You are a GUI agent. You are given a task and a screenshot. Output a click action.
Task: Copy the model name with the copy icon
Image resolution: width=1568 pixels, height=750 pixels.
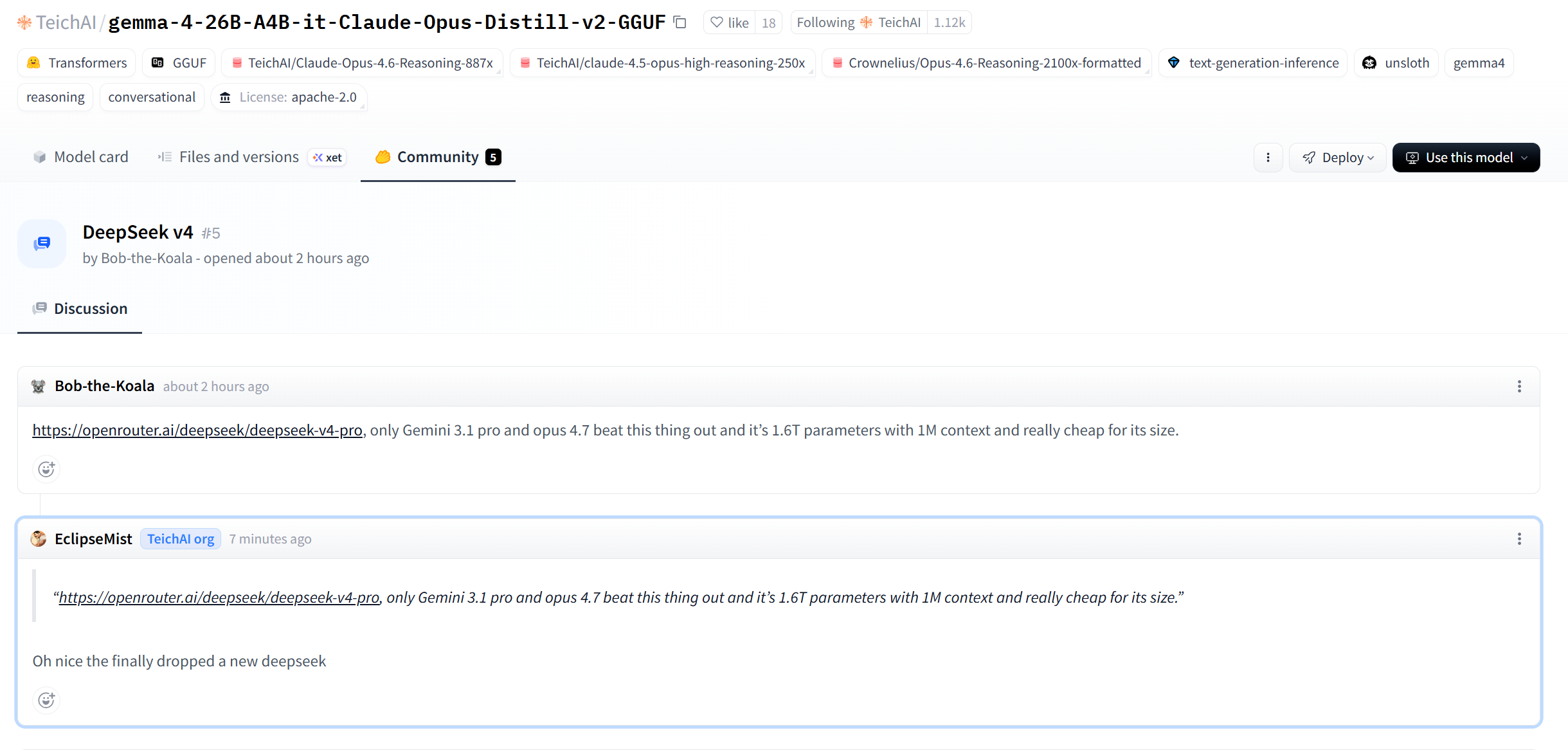pos(680,23)
